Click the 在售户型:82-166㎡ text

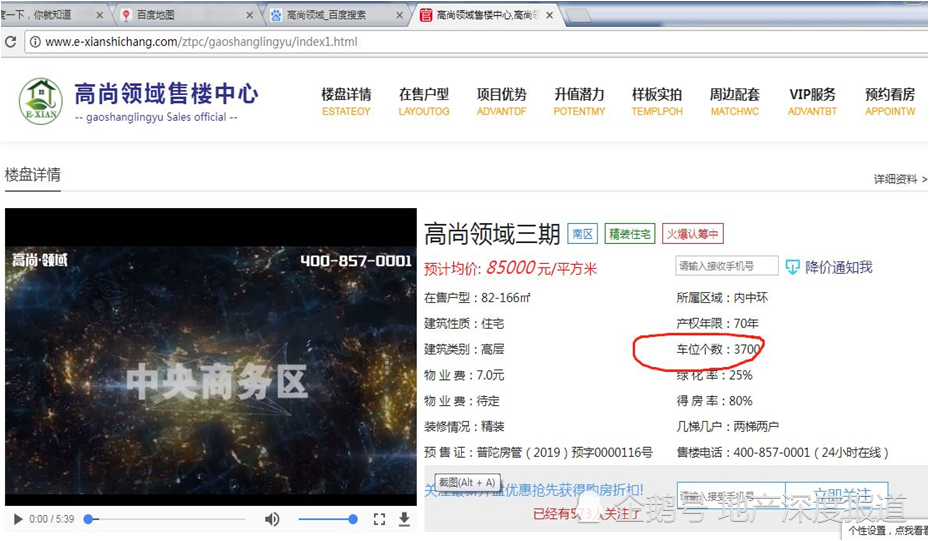click(477, 298)
